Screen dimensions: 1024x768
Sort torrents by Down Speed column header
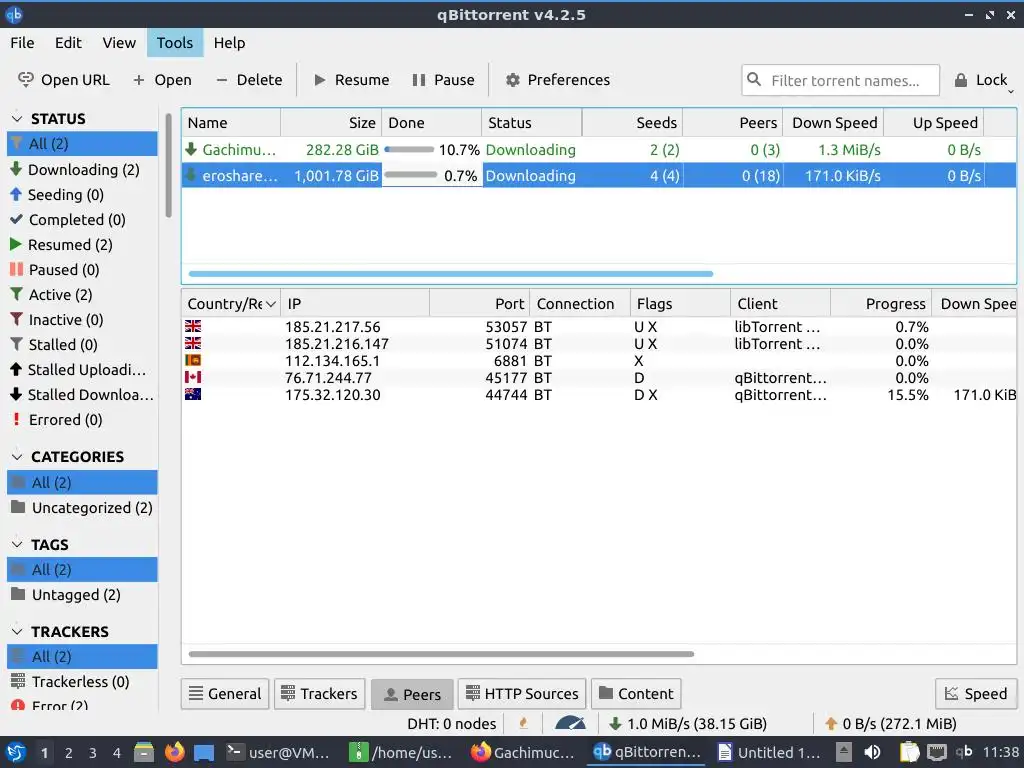click(x=834, y=123)
